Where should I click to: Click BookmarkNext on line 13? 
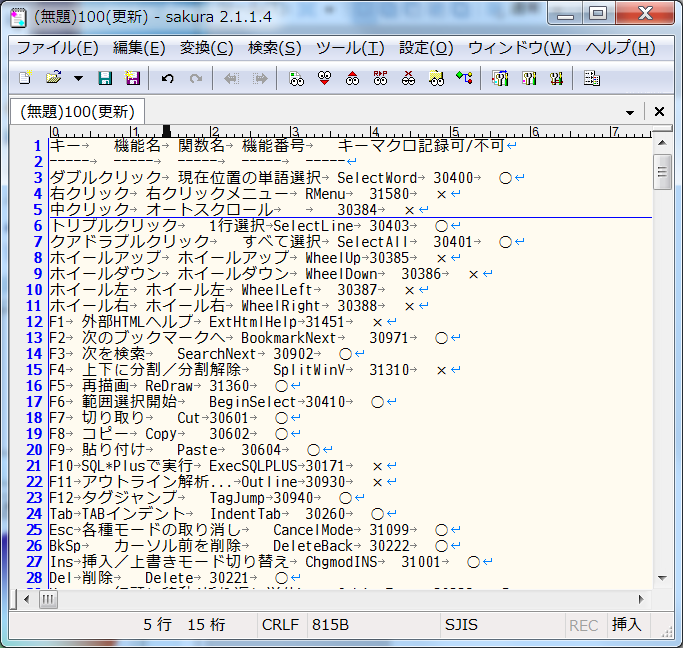[289, 338]
